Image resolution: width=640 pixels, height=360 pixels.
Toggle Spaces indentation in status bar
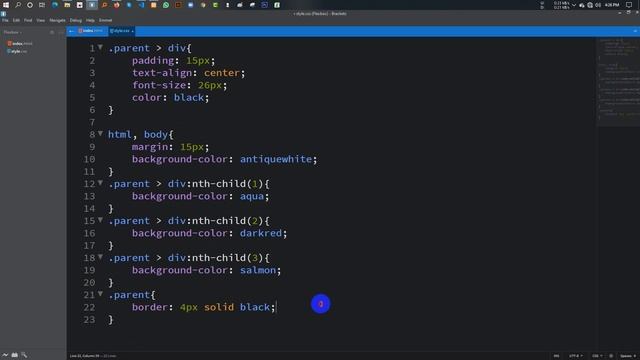coord(627,356)
